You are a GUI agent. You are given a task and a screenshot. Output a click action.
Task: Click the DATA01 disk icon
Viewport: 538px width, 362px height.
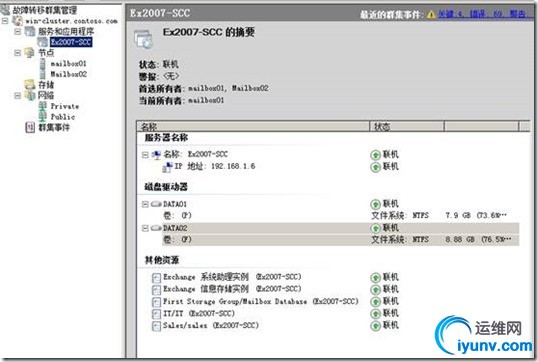click(x=156, y=204)
